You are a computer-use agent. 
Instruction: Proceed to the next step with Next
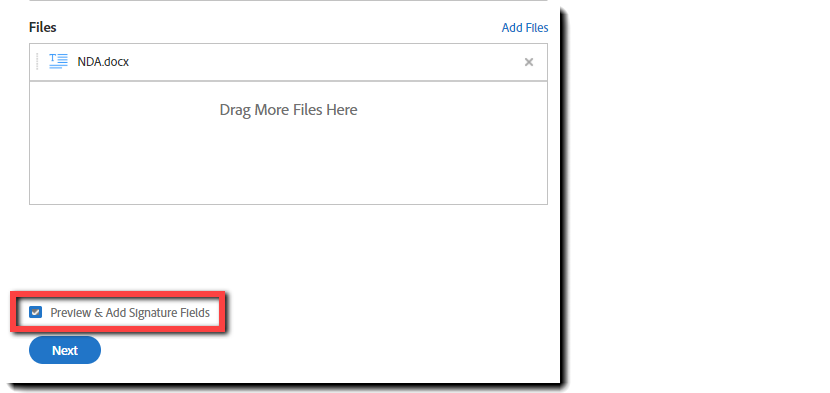pos(65,350)
